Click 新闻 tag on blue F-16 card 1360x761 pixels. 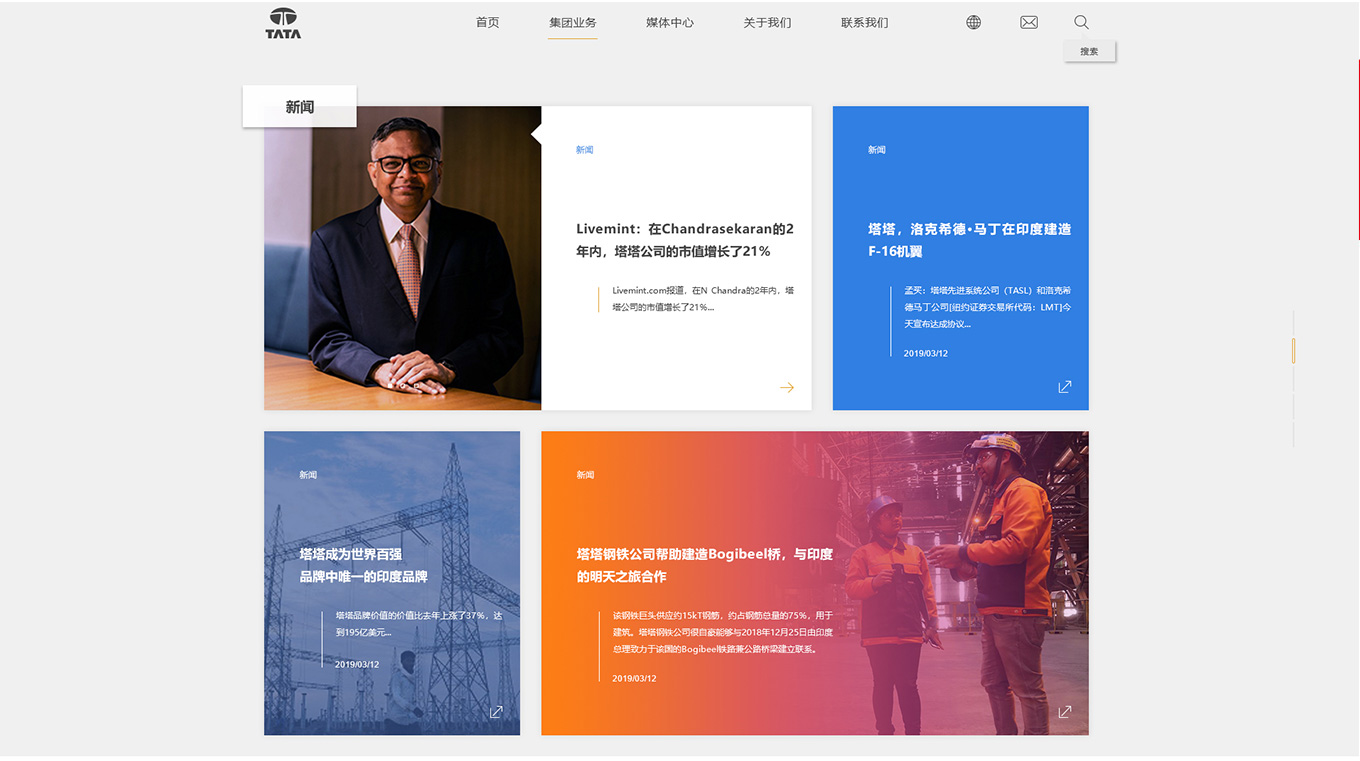pos(877,150)
